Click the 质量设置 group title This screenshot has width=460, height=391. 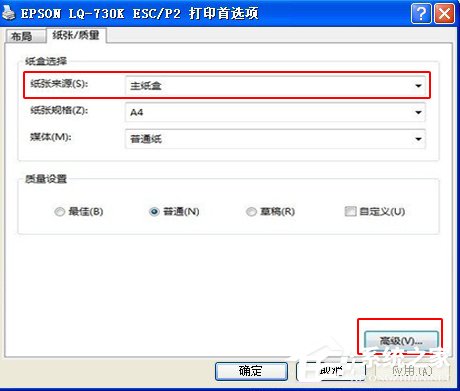(46, 179)
